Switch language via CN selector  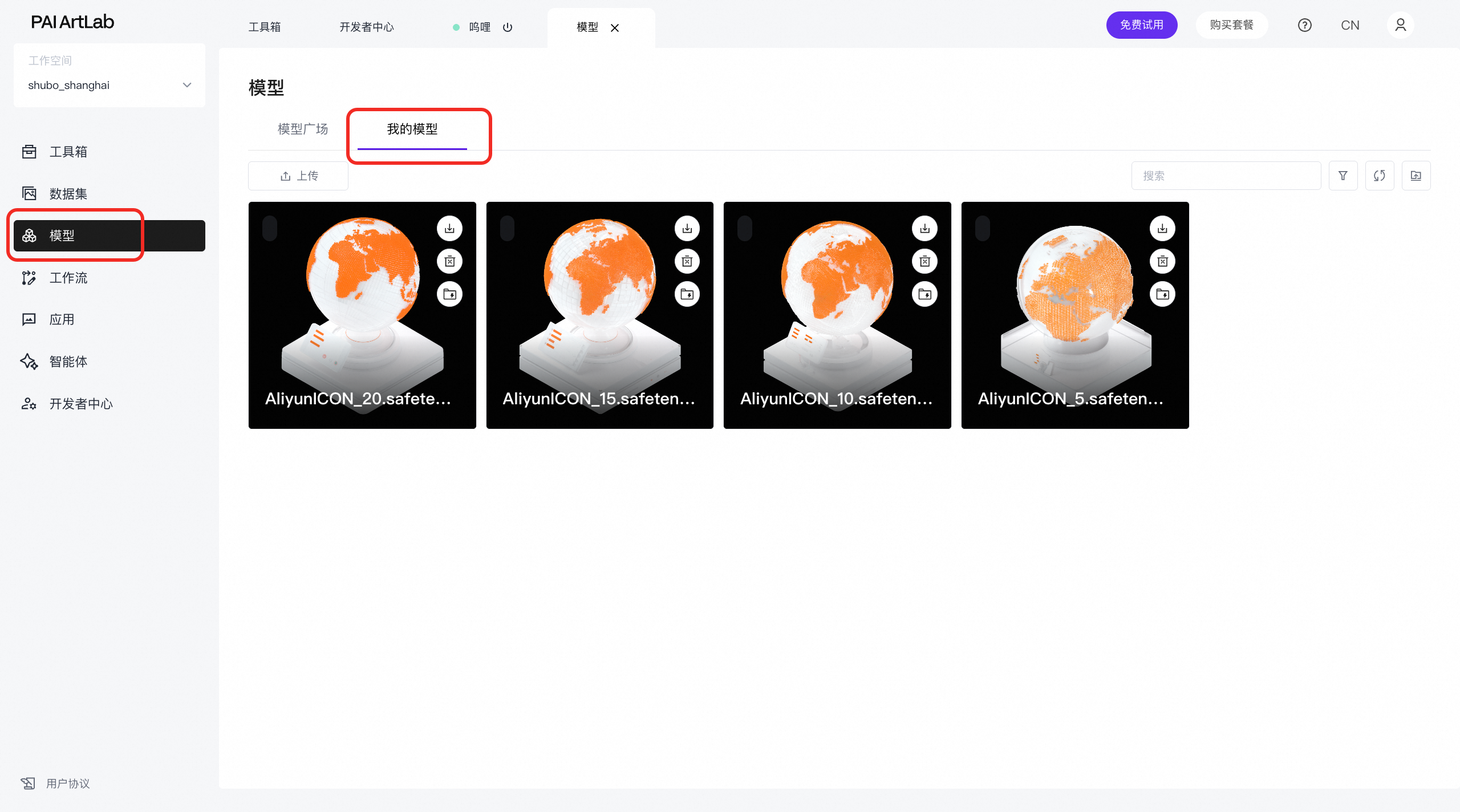[1350, 25]
